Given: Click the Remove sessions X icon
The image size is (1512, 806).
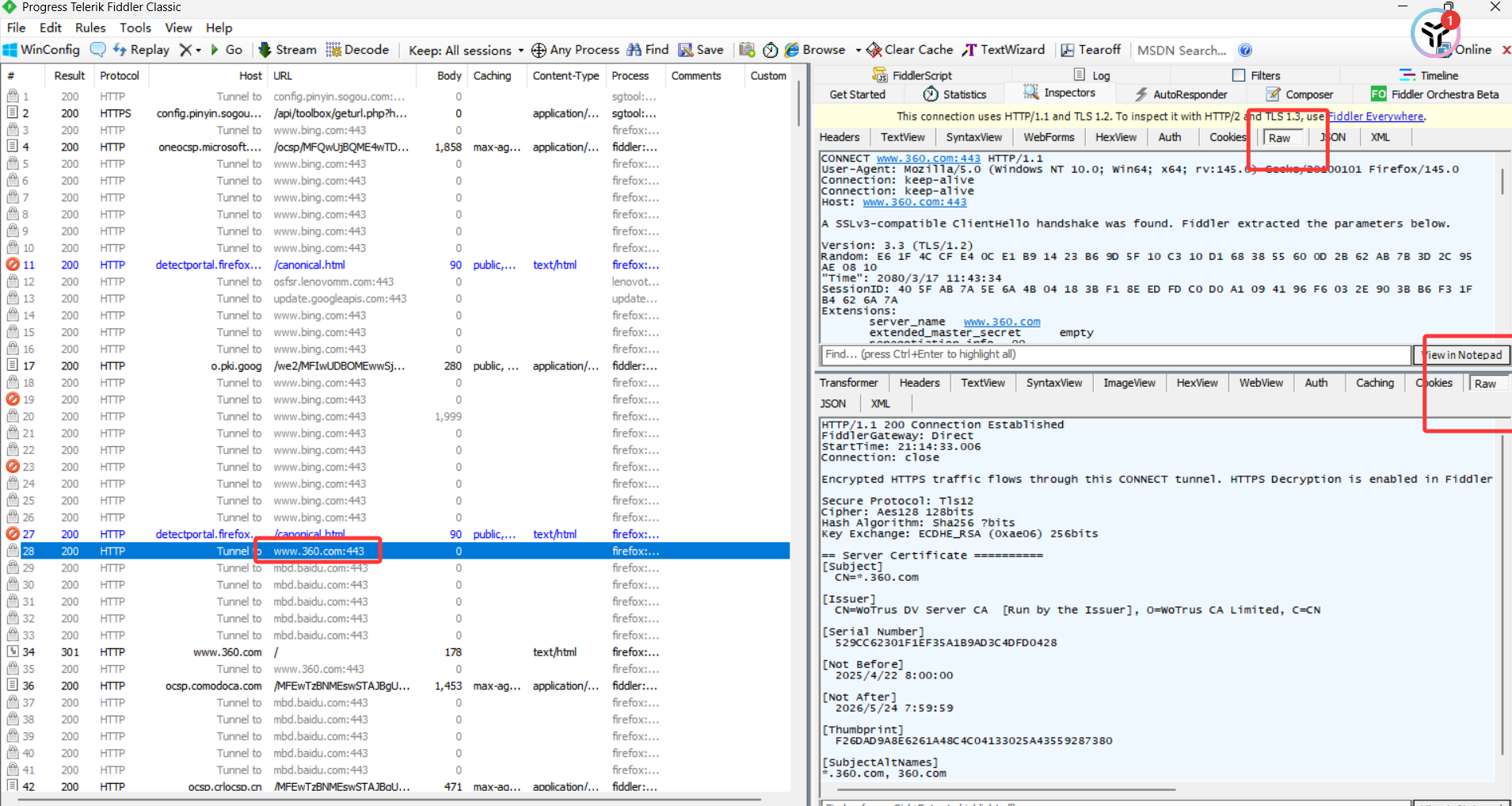Looking at the screenshot, I should [185, 49].
